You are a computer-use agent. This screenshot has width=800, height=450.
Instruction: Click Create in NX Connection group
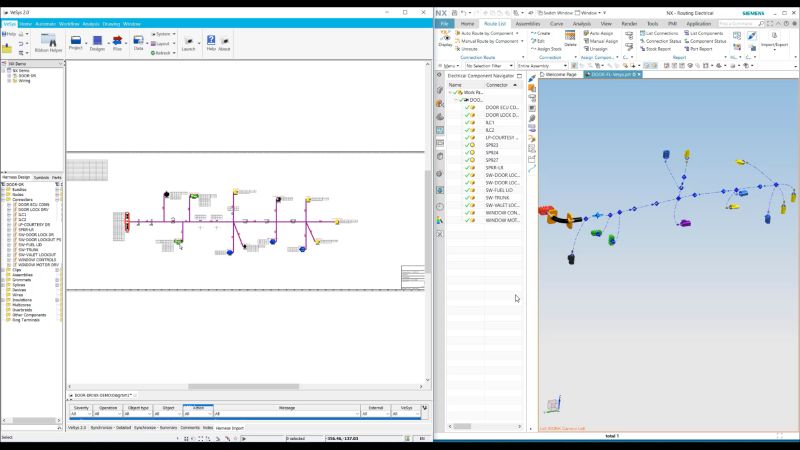click(540, 33)
